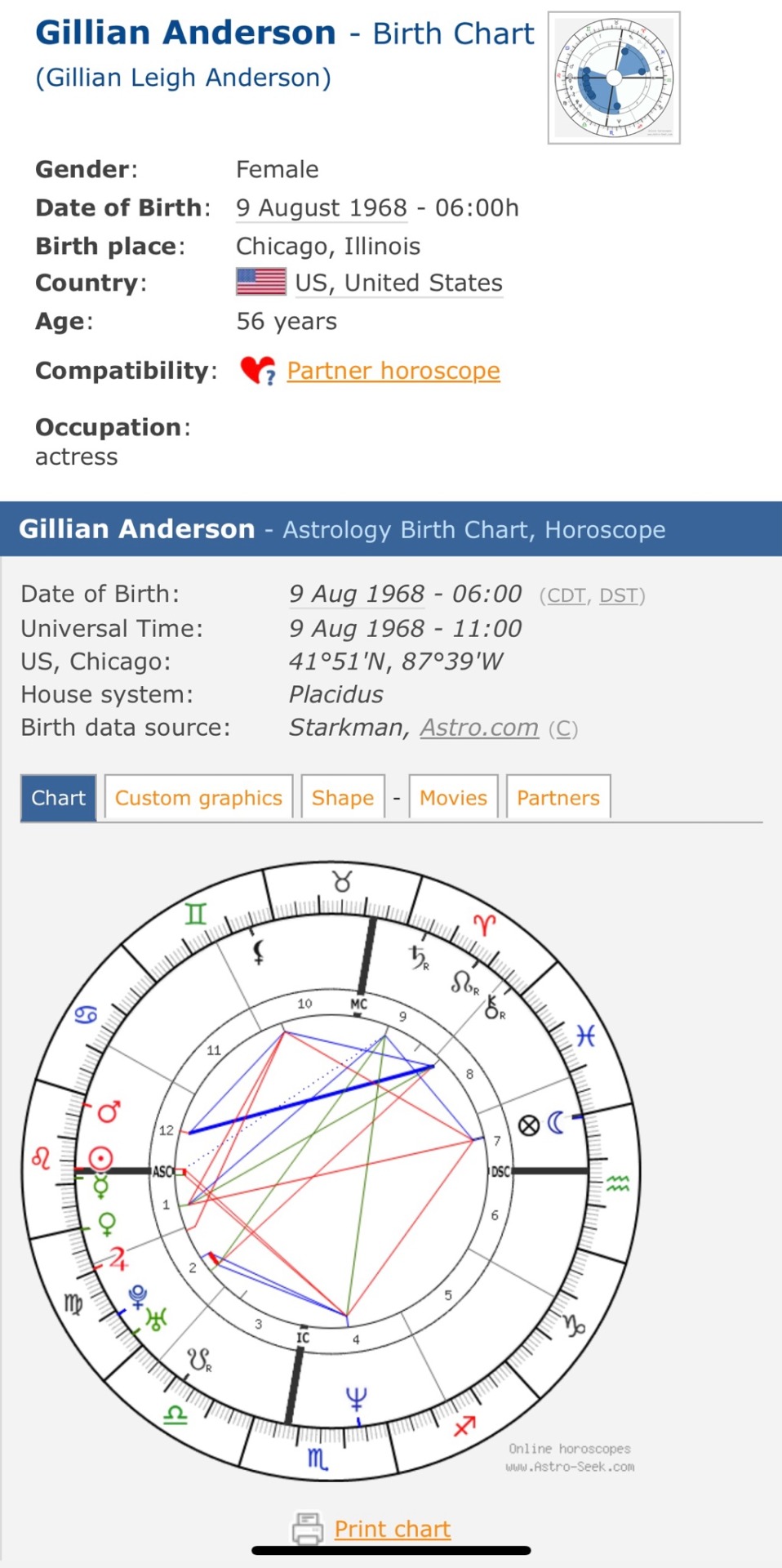
Task: Click the DST link
Action: (x=618, y=595)
